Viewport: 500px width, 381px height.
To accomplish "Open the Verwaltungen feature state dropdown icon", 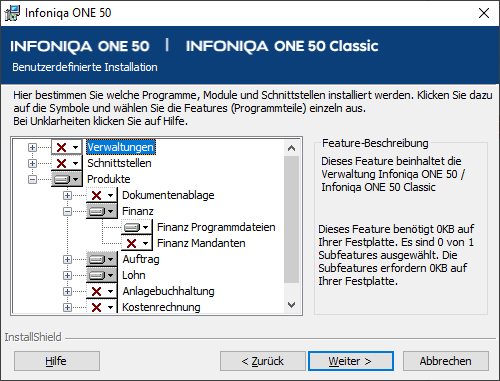I will pos(67,147).
